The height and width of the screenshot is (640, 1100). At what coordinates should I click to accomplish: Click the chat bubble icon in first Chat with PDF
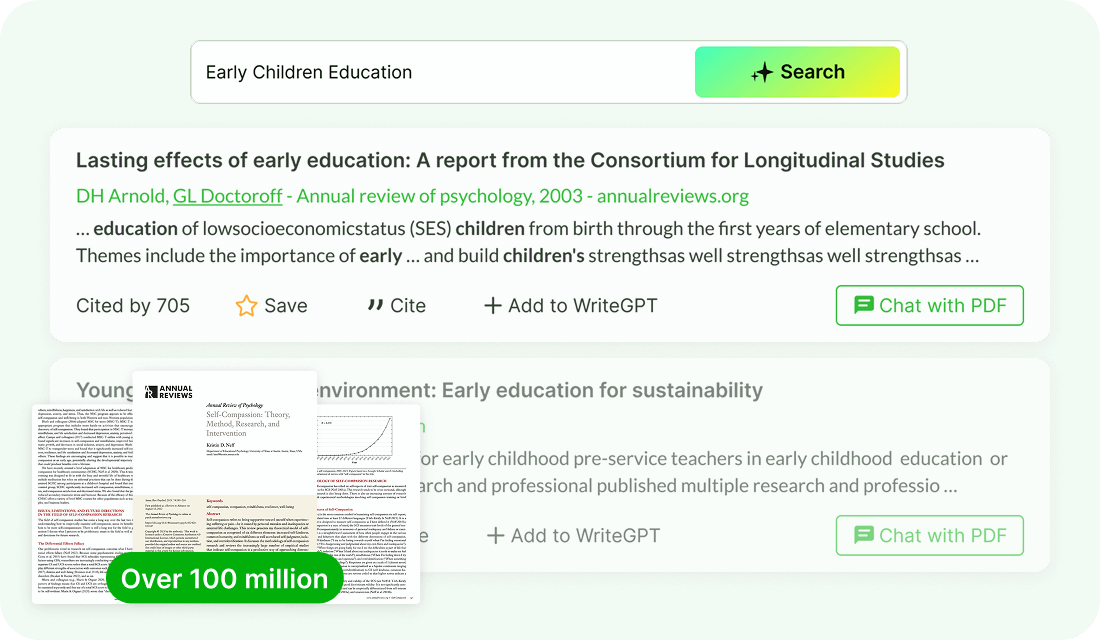pos(864,305)
